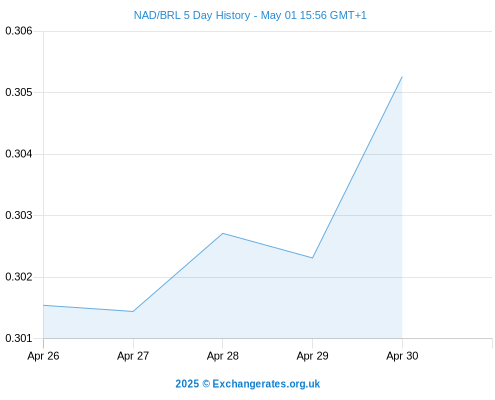Click the Apr 26 x-axis label
The image size is (495, 400).
coord(43,356)
